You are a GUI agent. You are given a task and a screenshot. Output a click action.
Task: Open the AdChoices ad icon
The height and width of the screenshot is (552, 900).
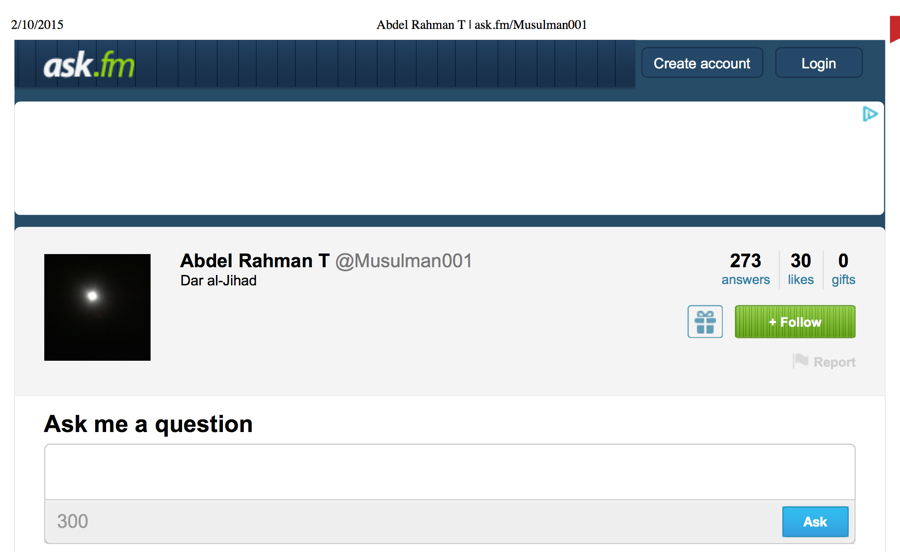(x=870, y=114)
